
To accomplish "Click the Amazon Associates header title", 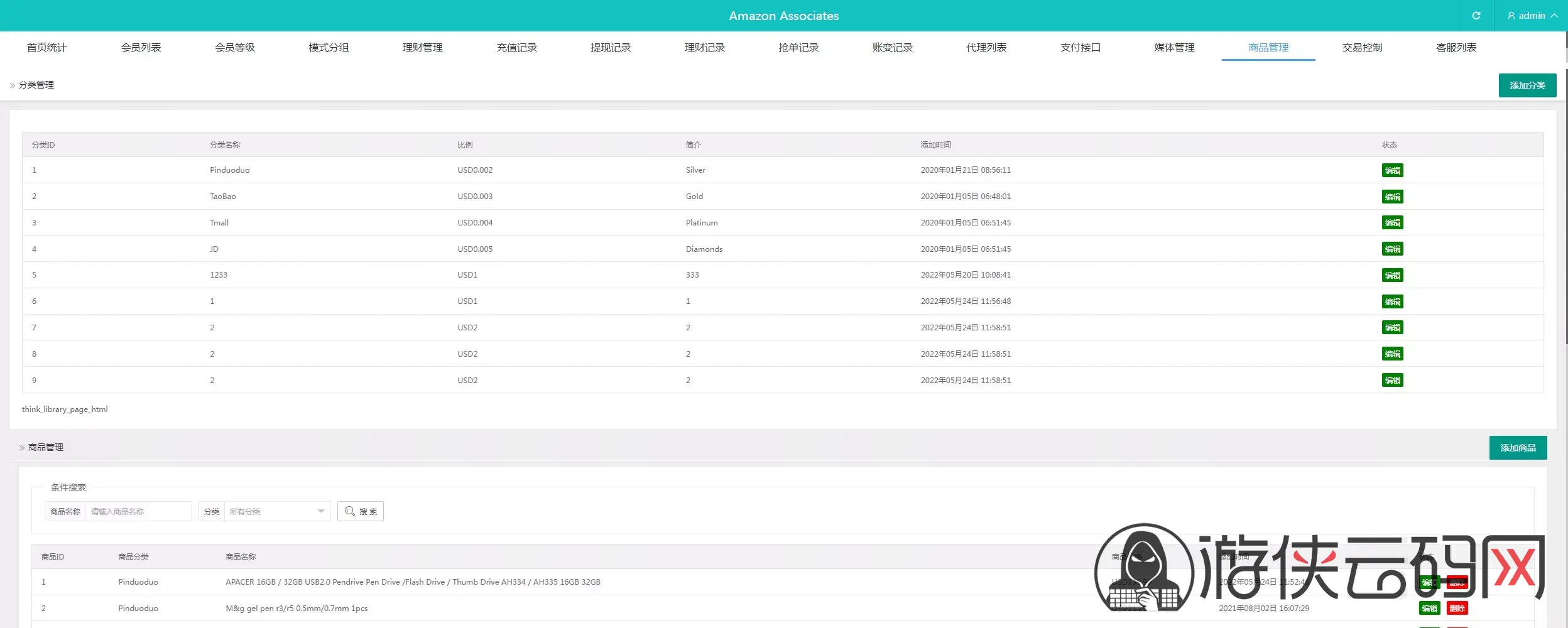I will pyautogui.click(x=784, y=16).
